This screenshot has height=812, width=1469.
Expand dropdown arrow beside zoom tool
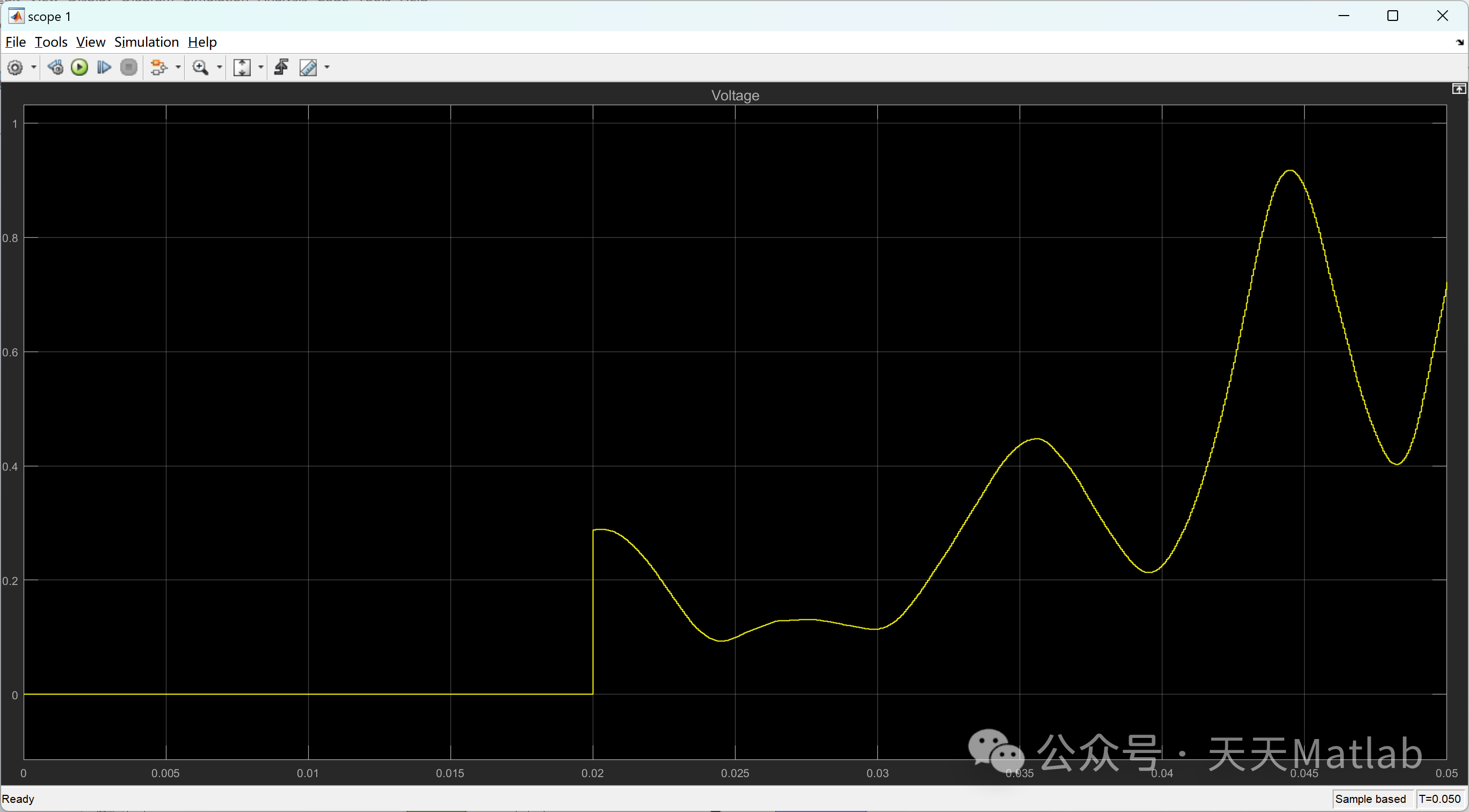[220, 68]
